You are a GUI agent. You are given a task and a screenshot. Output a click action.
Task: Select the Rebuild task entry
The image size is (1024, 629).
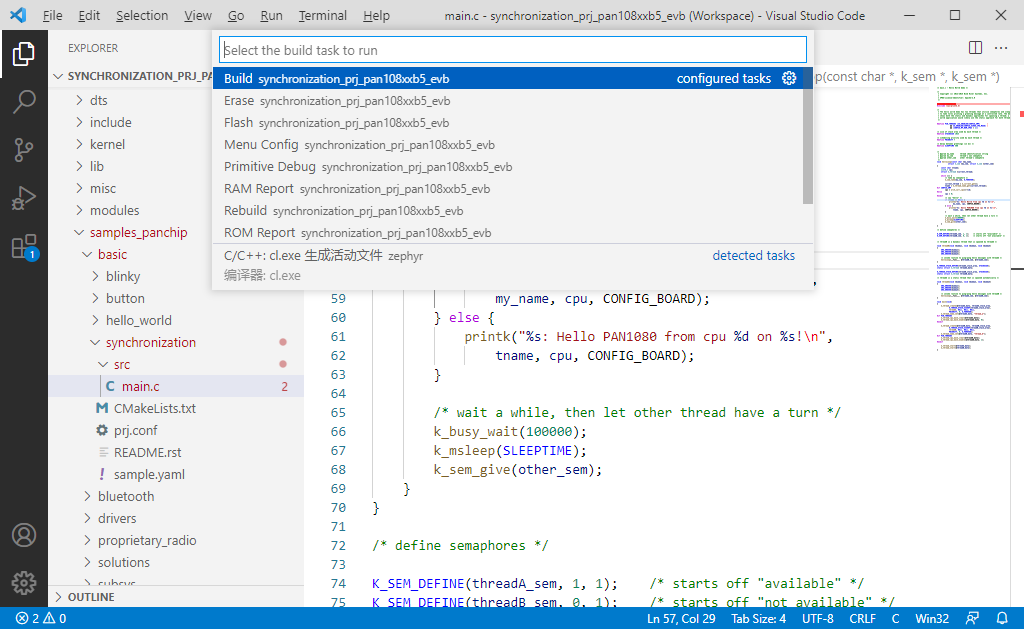[508, 210]
